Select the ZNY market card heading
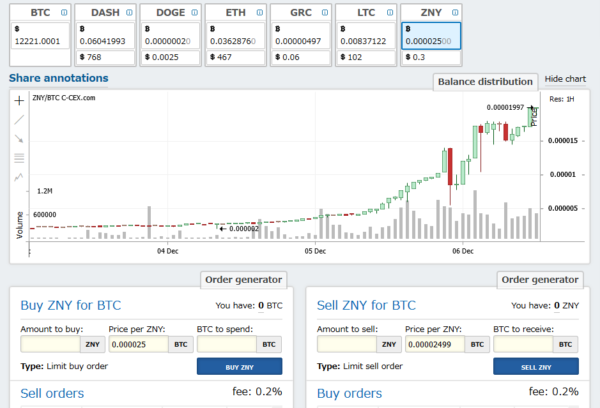 [431, 13]
